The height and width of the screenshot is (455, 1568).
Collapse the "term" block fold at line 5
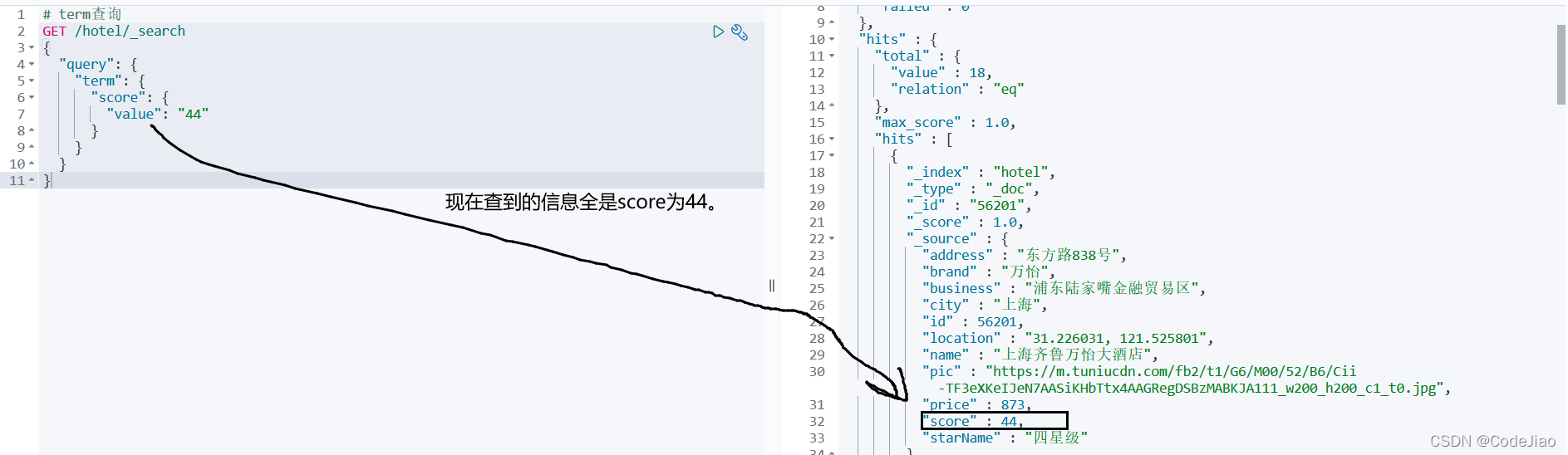click(32, 81)
